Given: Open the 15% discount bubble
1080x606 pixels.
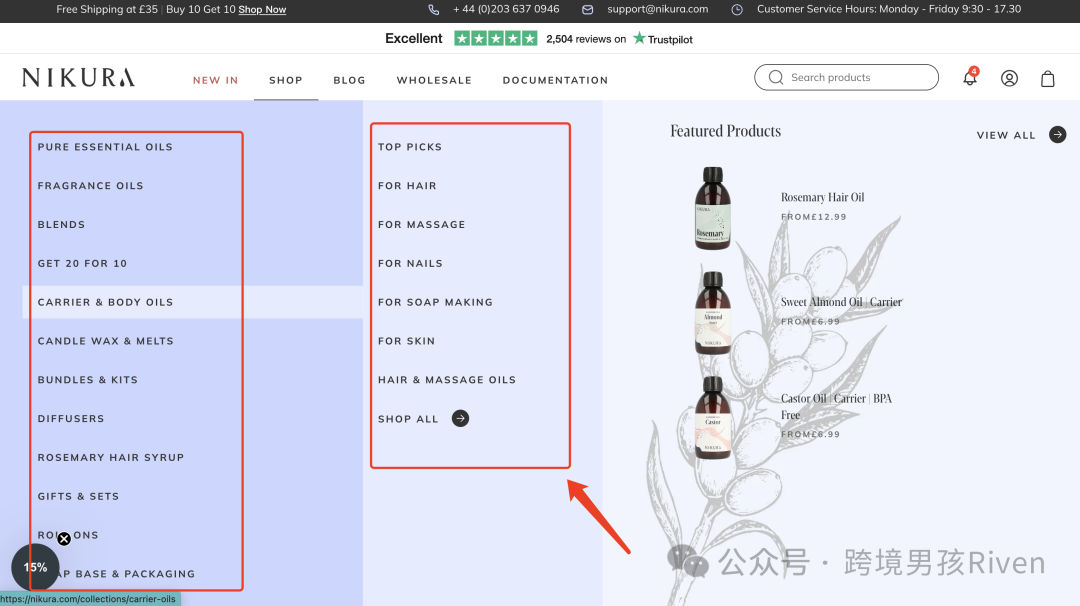Looking at the screenshot, I should (x=35, y=567).
